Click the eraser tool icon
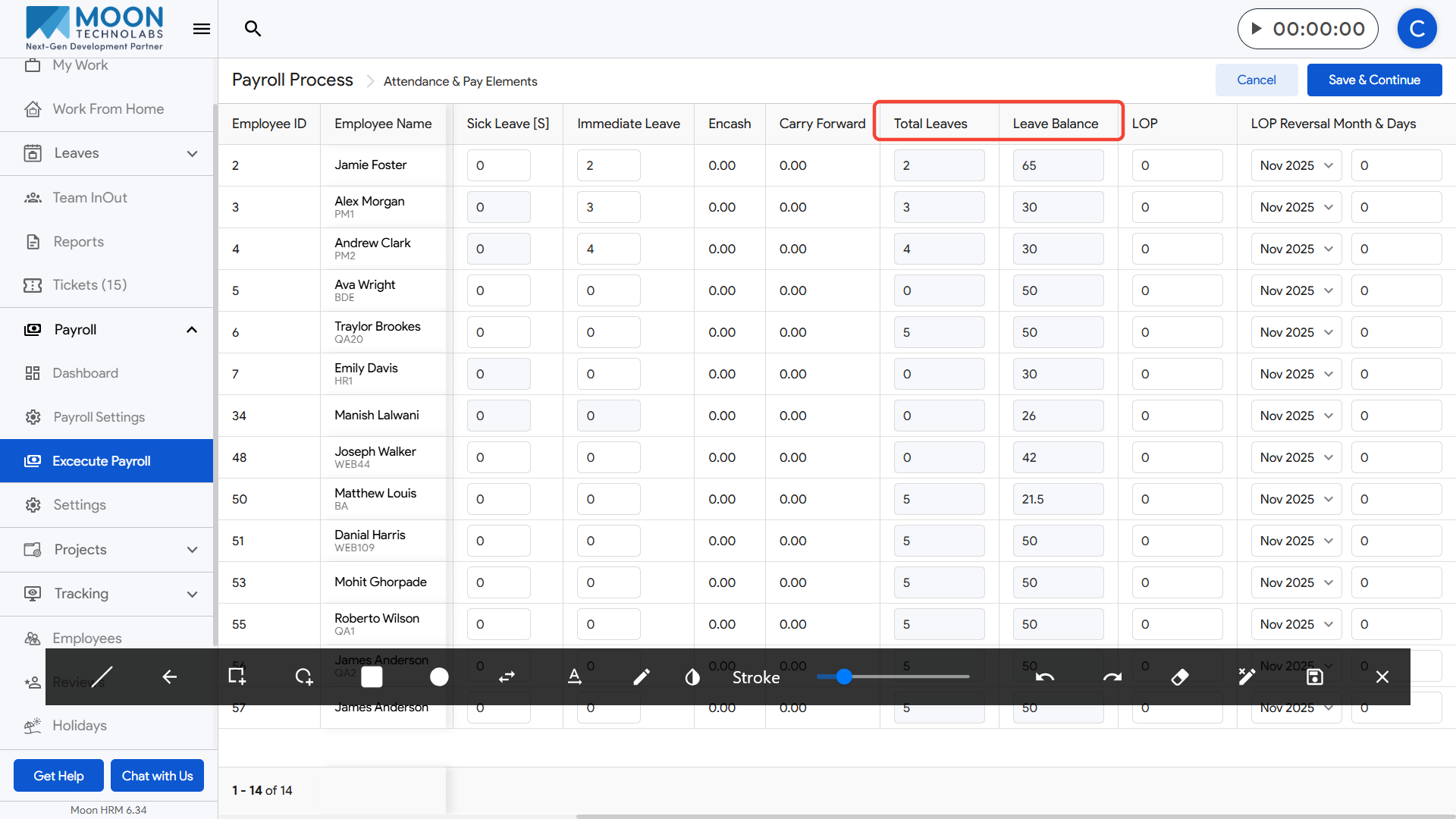Screen dimensions: 1456x819 point(1179,676)
